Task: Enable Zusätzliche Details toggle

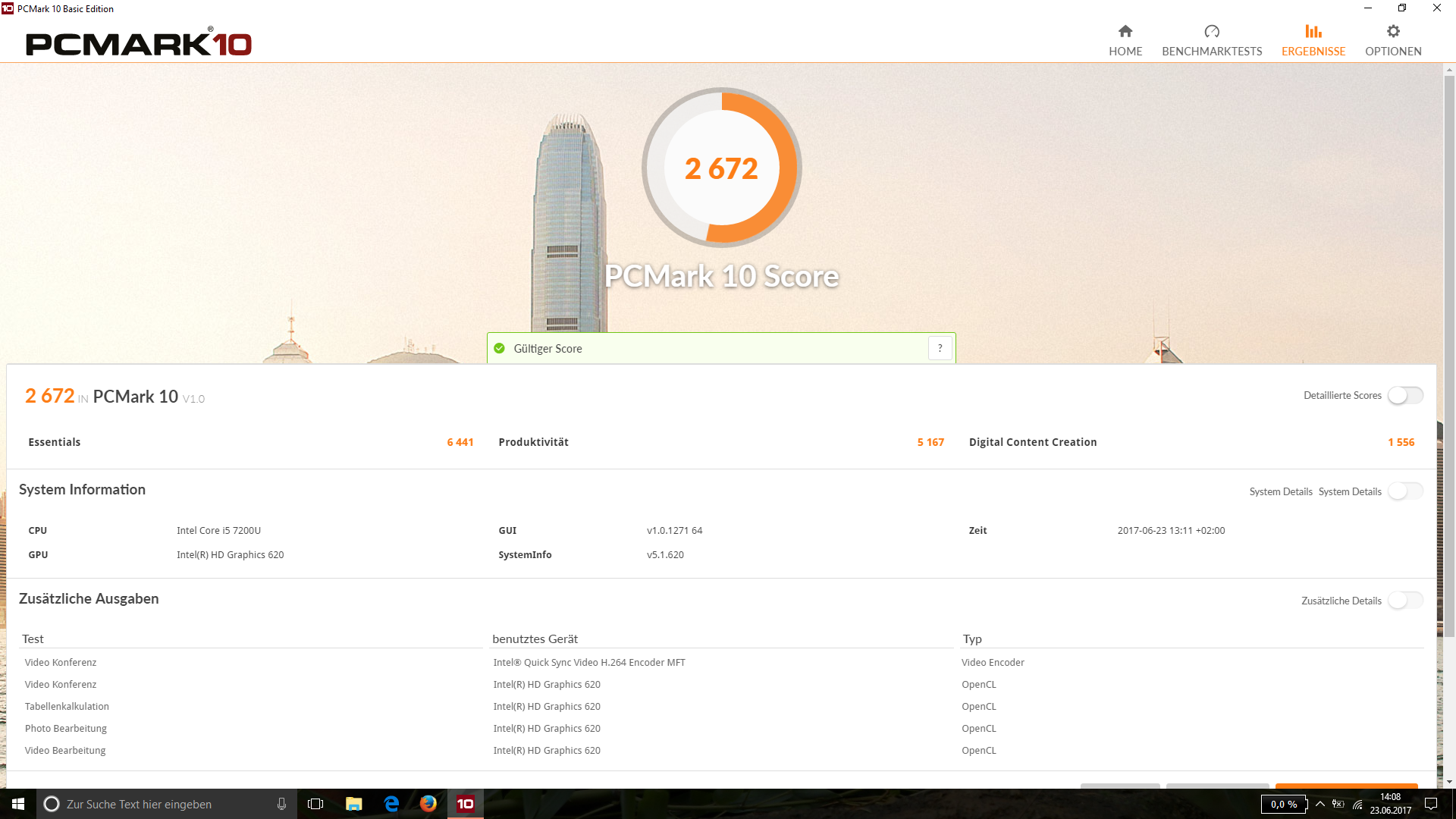Action: (x=1405, y=601)
